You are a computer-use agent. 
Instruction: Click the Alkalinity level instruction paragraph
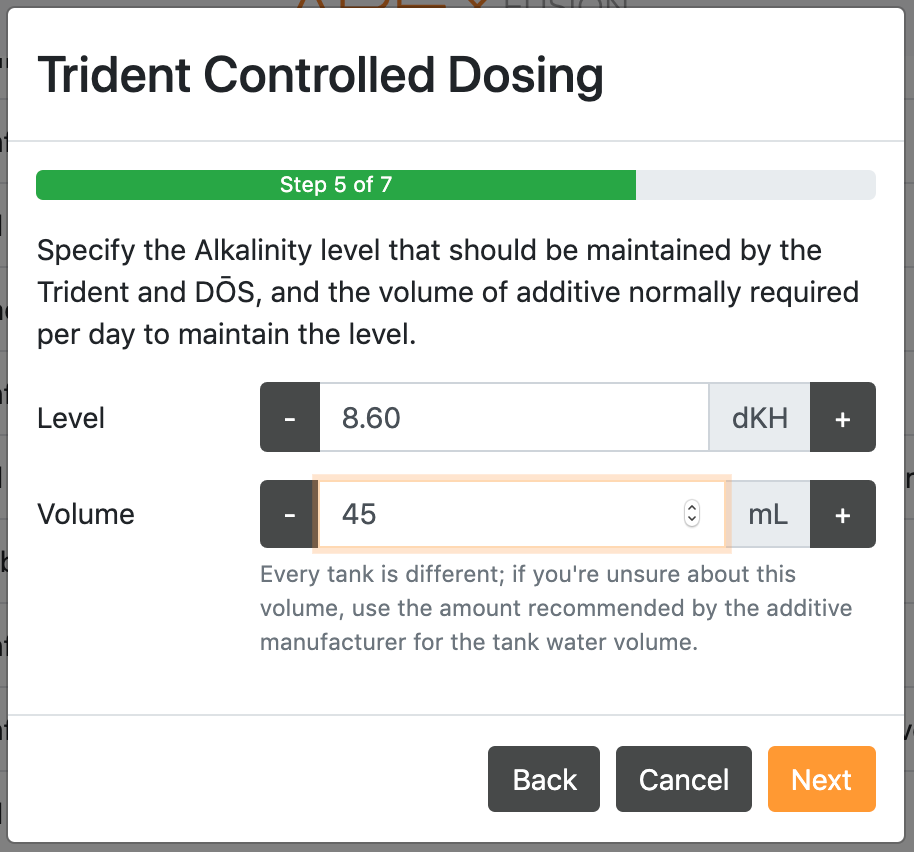(x=448, y=292)
